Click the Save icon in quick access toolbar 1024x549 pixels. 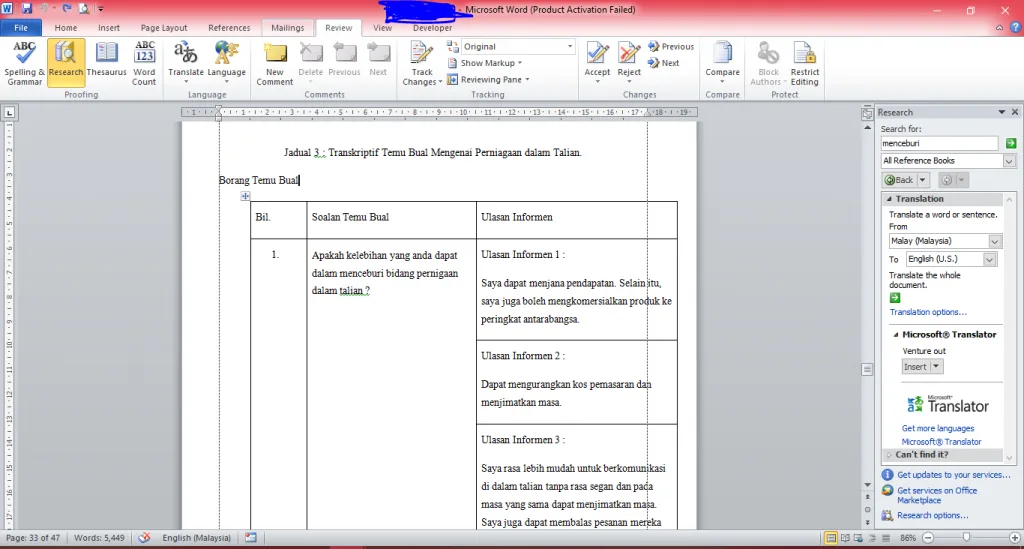(x=27, y=9)
